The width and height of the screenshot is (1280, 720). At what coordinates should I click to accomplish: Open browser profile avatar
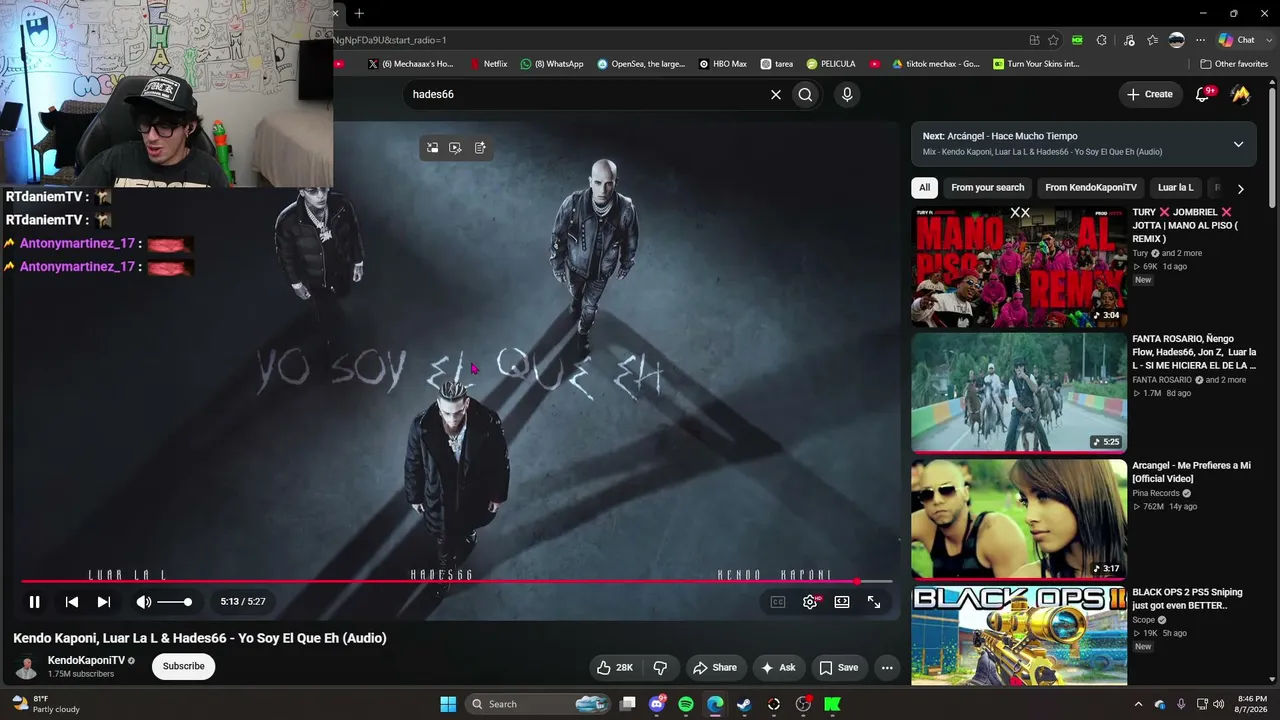point(1177,40)
